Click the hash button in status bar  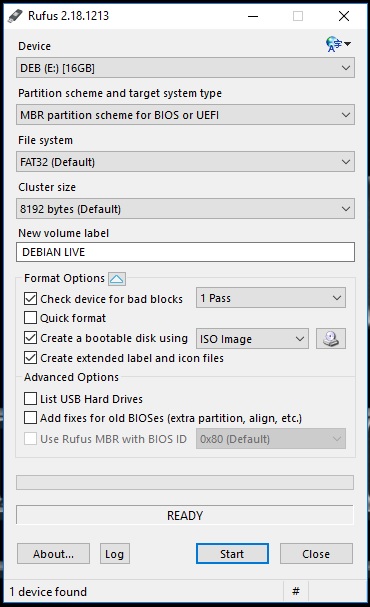[296, 591]
